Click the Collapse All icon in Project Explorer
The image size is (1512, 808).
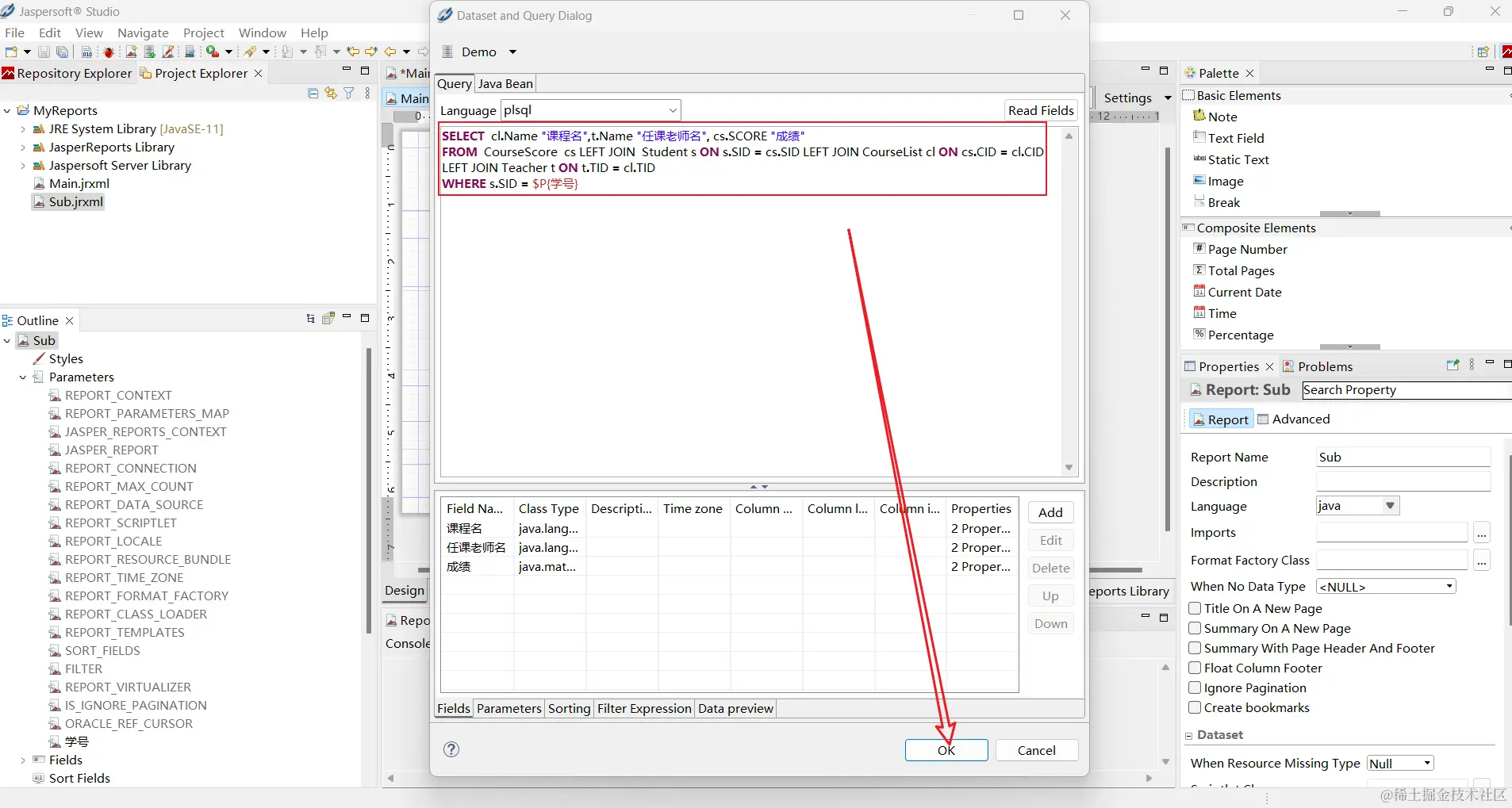coord(313,93)
